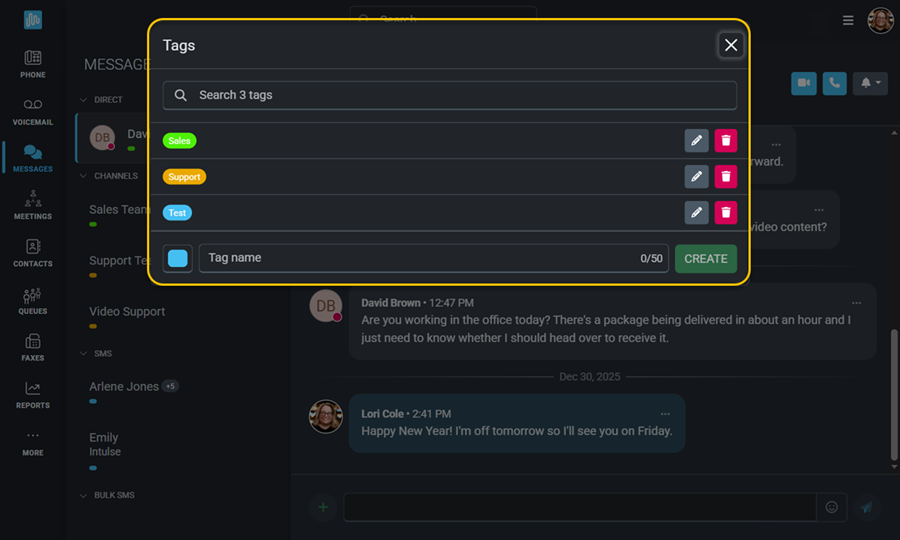Image resolution: width=900 pixels, height=540 pixels.
Task: Start a video call
Action: tap(803, 83)
